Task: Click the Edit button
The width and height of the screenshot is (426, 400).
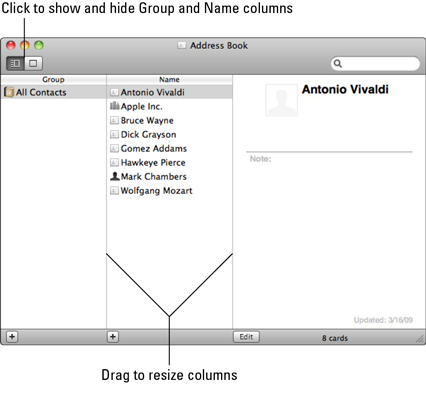Action: point(246,337)
